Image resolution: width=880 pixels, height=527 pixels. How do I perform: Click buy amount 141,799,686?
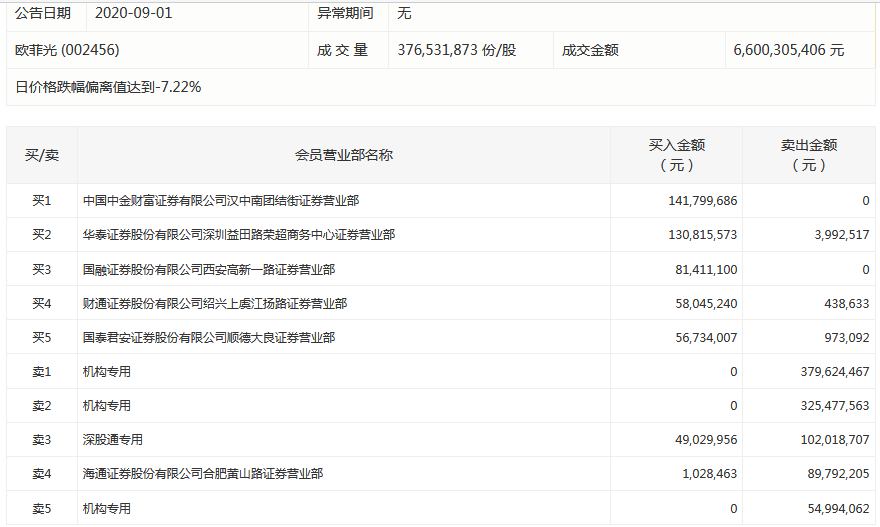[703, 201]
